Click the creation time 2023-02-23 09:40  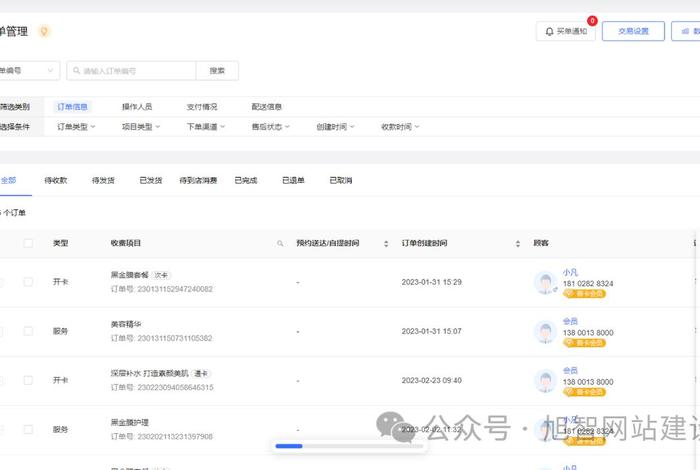pyautogui.click(x=431, y=380)
